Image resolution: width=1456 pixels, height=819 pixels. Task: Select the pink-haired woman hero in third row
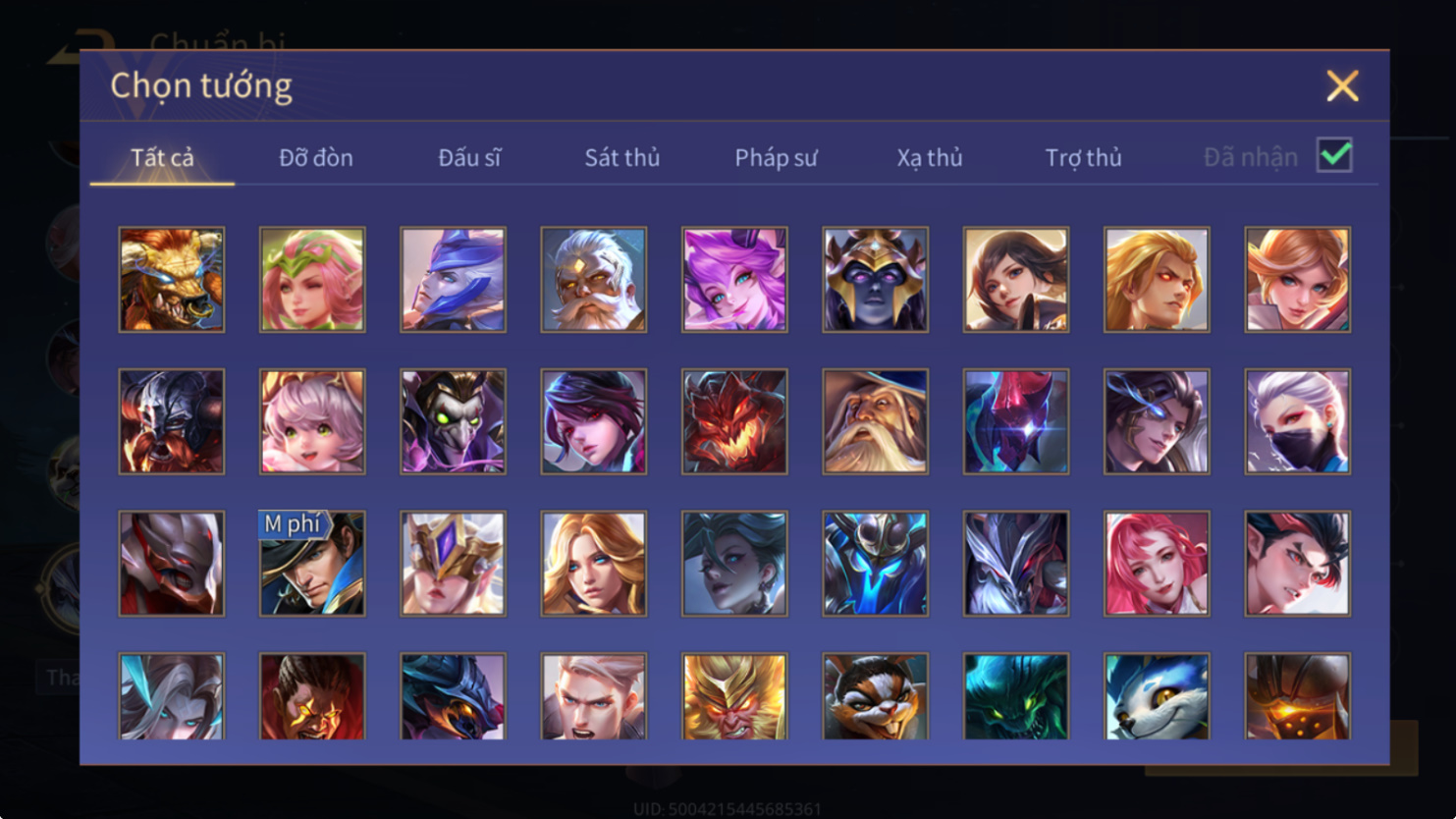point(1157,564)
